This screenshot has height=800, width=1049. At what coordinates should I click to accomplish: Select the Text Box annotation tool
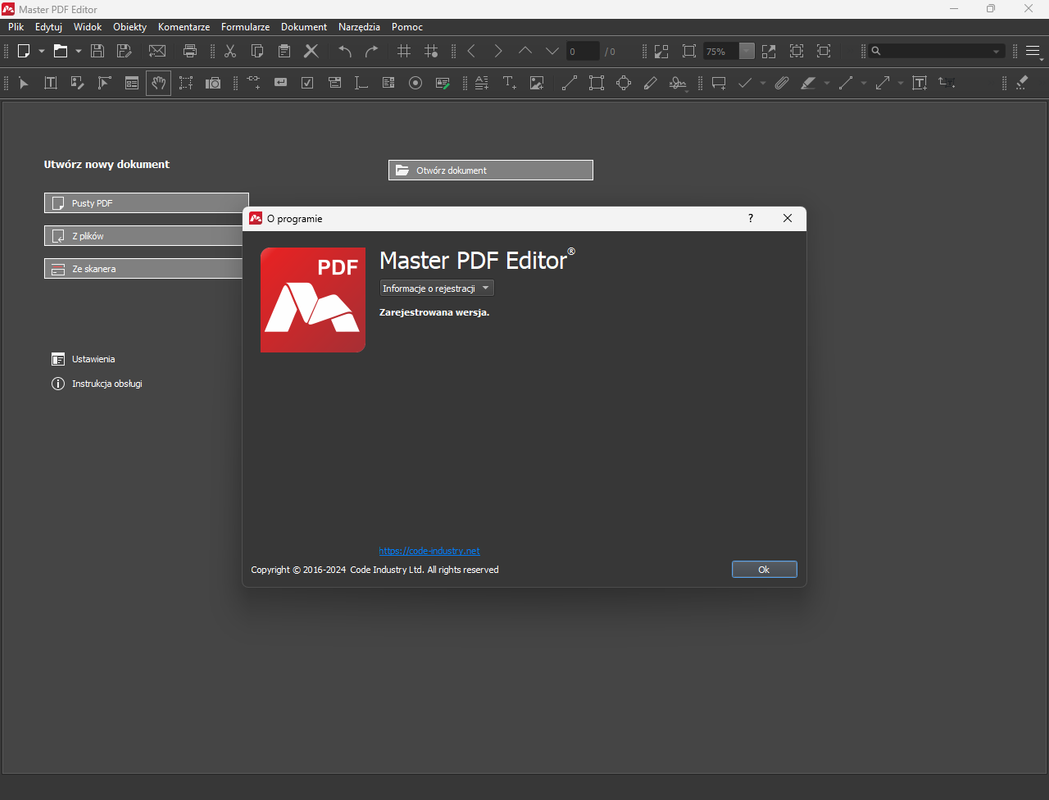point(920,83)
